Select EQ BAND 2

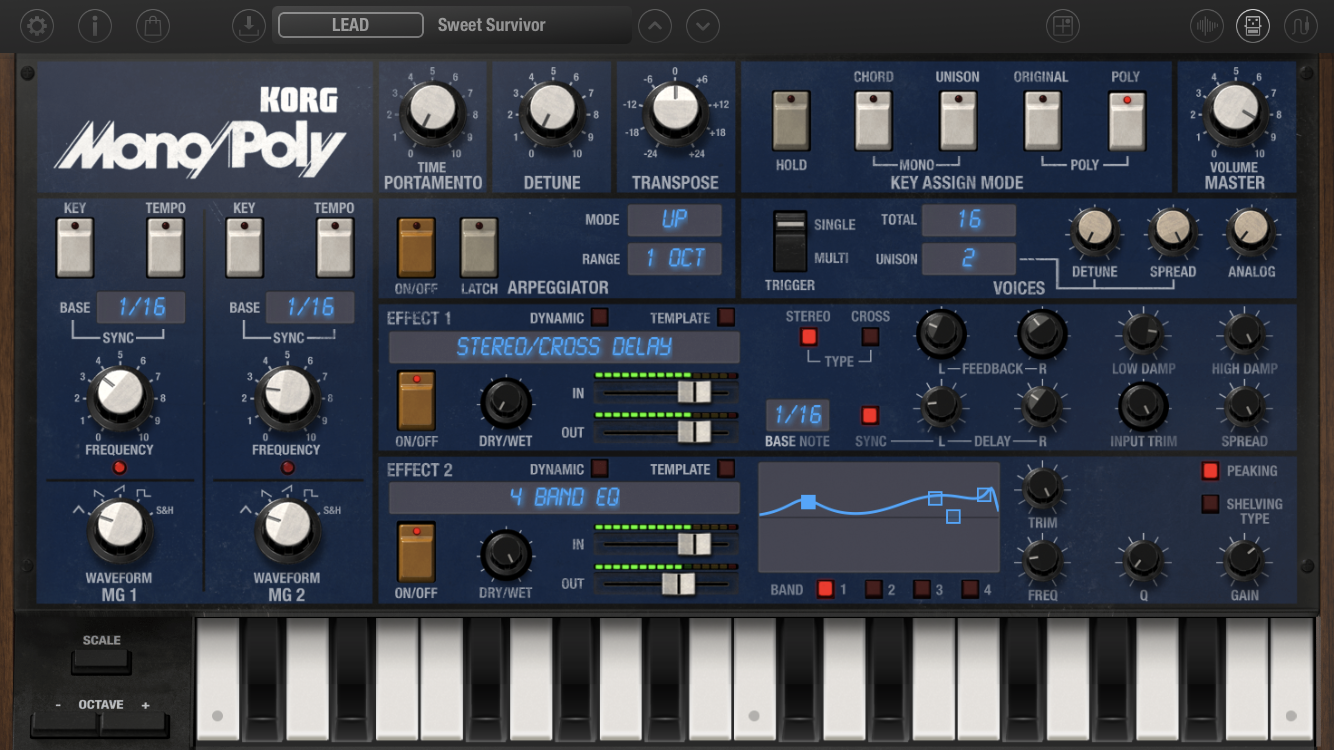click(x=873, y=589)
